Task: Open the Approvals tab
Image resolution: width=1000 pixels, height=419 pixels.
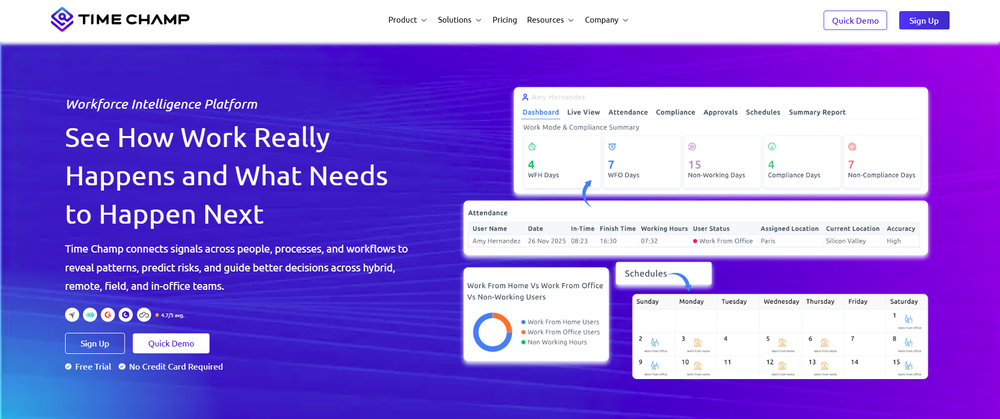Action: click(x=721, y=112)
